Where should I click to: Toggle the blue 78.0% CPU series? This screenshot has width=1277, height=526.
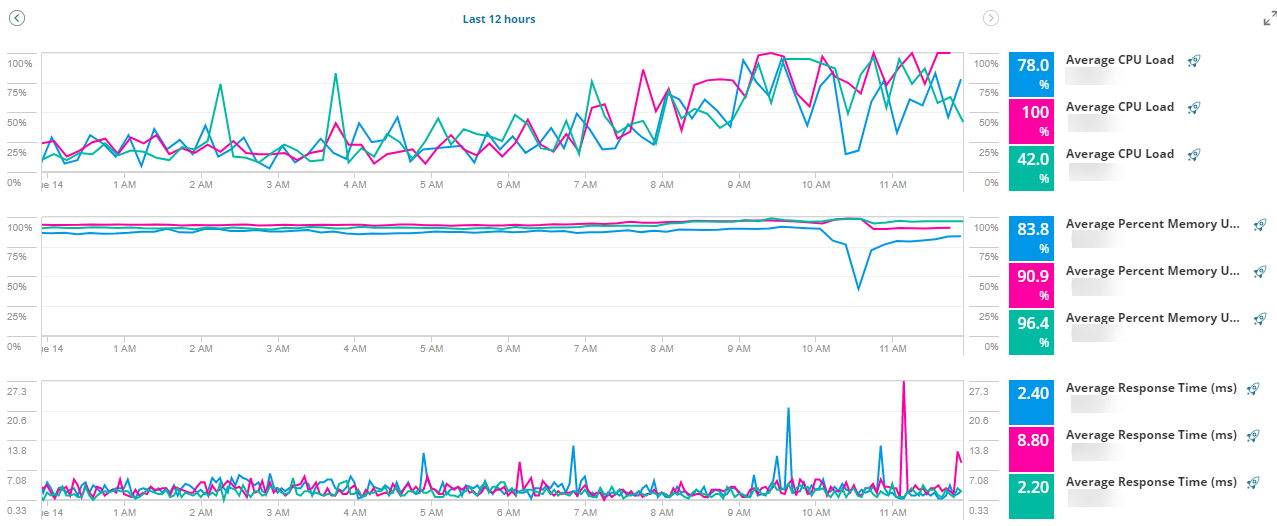pyautogui.click(x=1032, y=73)
